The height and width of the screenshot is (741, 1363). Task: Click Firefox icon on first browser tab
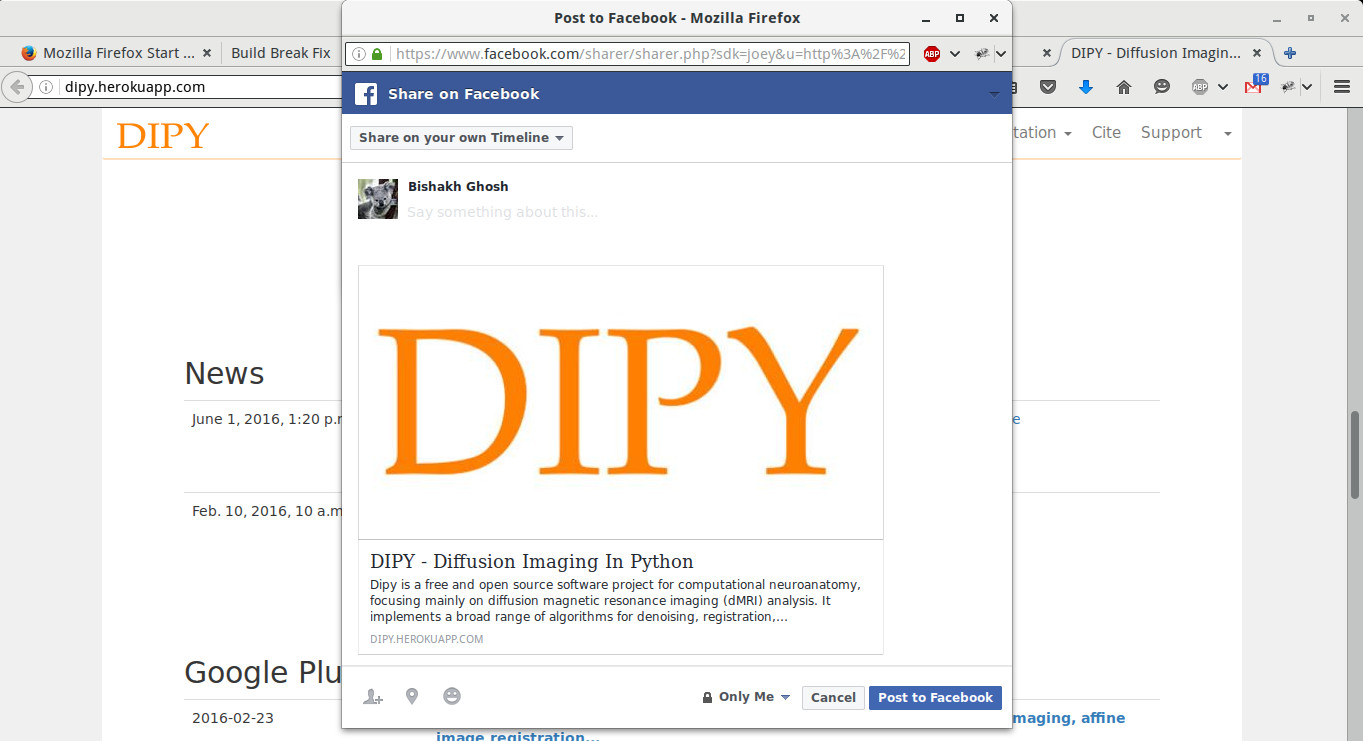coord(28,53)
